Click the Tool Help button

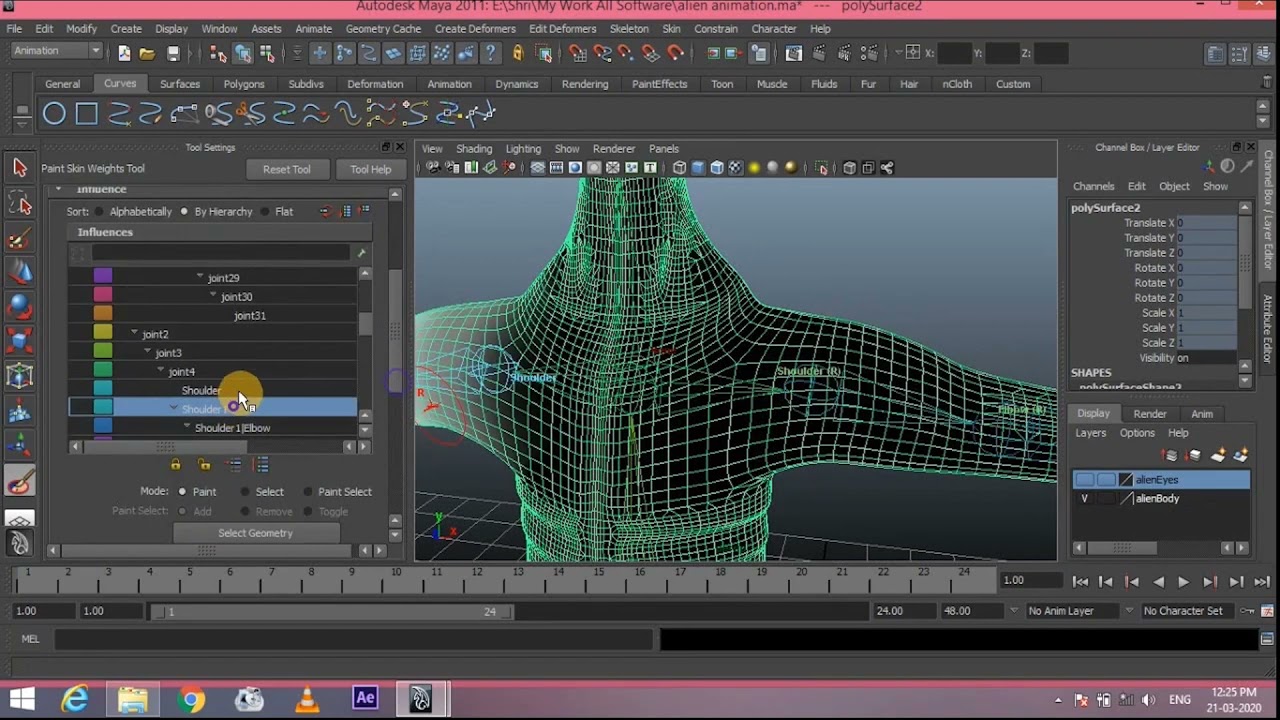click(x=371, y=169)
